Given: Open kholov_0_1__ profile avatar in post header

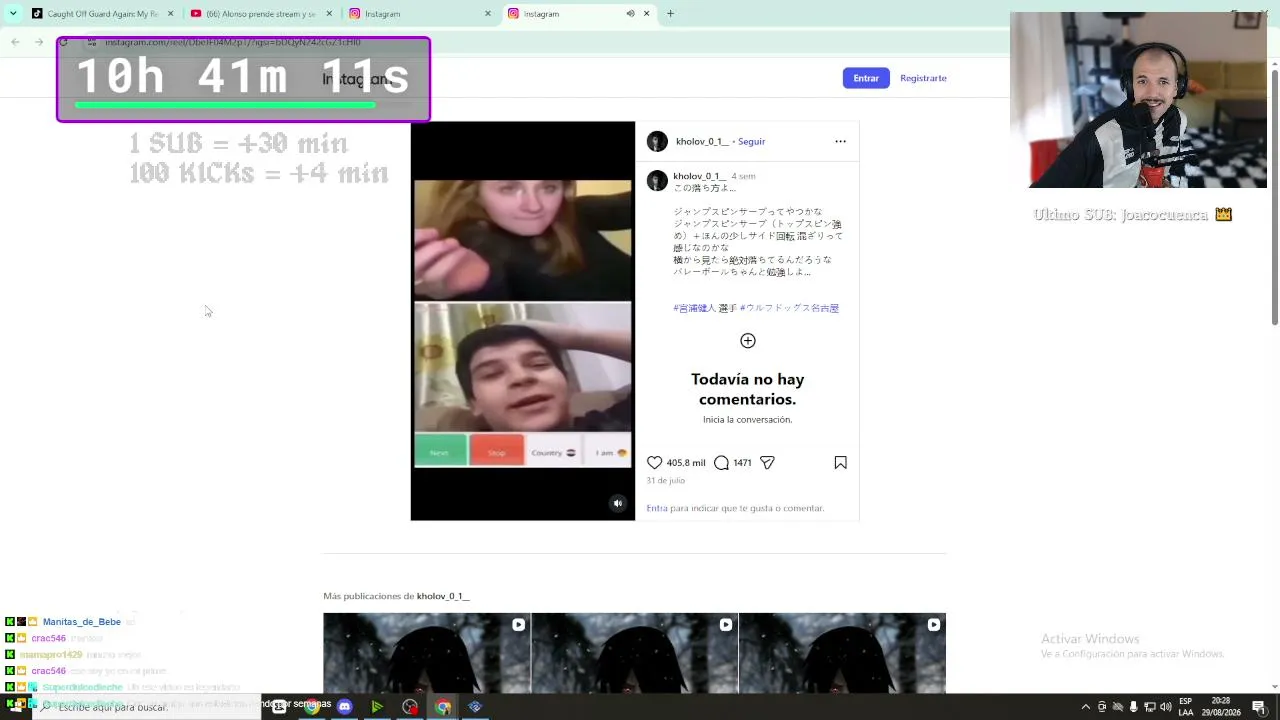Looking at the screenshot, I should (x=657, y=141).
